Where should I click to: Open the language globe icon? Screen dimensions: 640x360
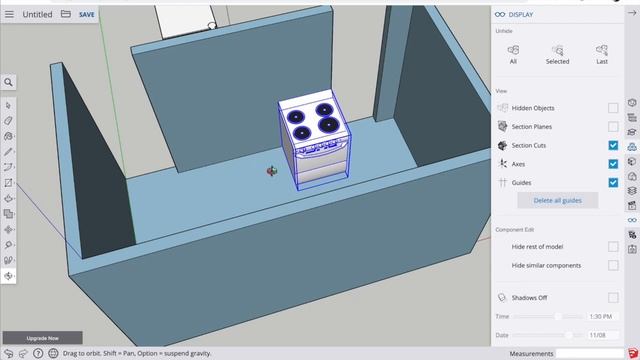click(53, 353)
